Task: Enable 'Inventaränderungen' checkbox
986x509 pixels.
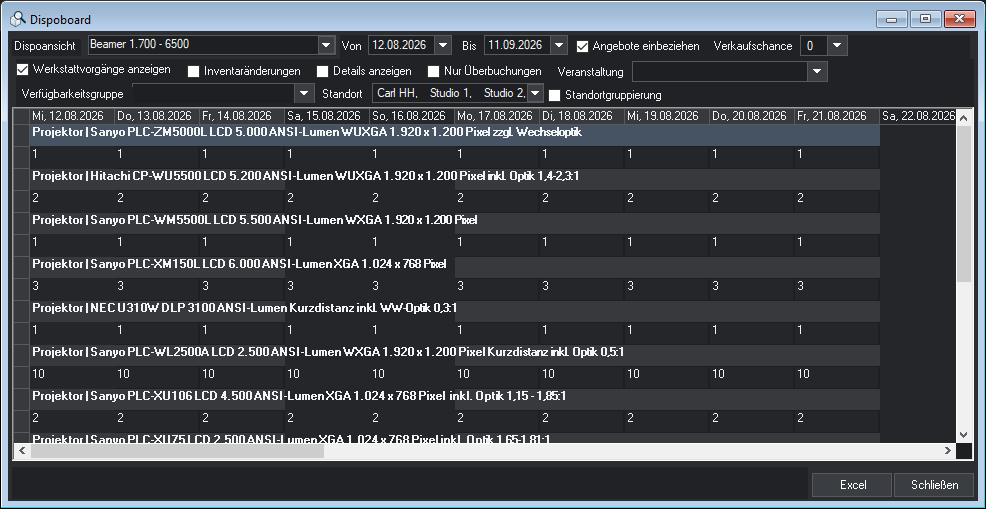Action: click(x=194, y=71)
